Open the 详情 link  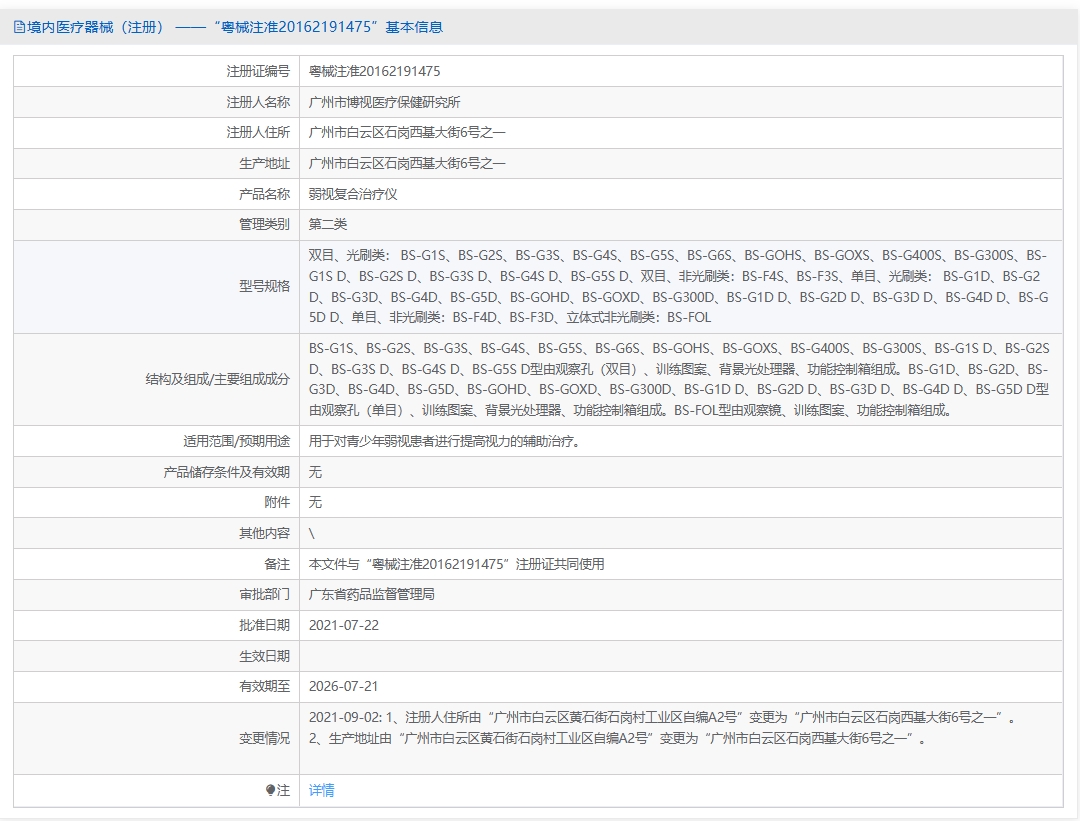(x=322, y=791)
